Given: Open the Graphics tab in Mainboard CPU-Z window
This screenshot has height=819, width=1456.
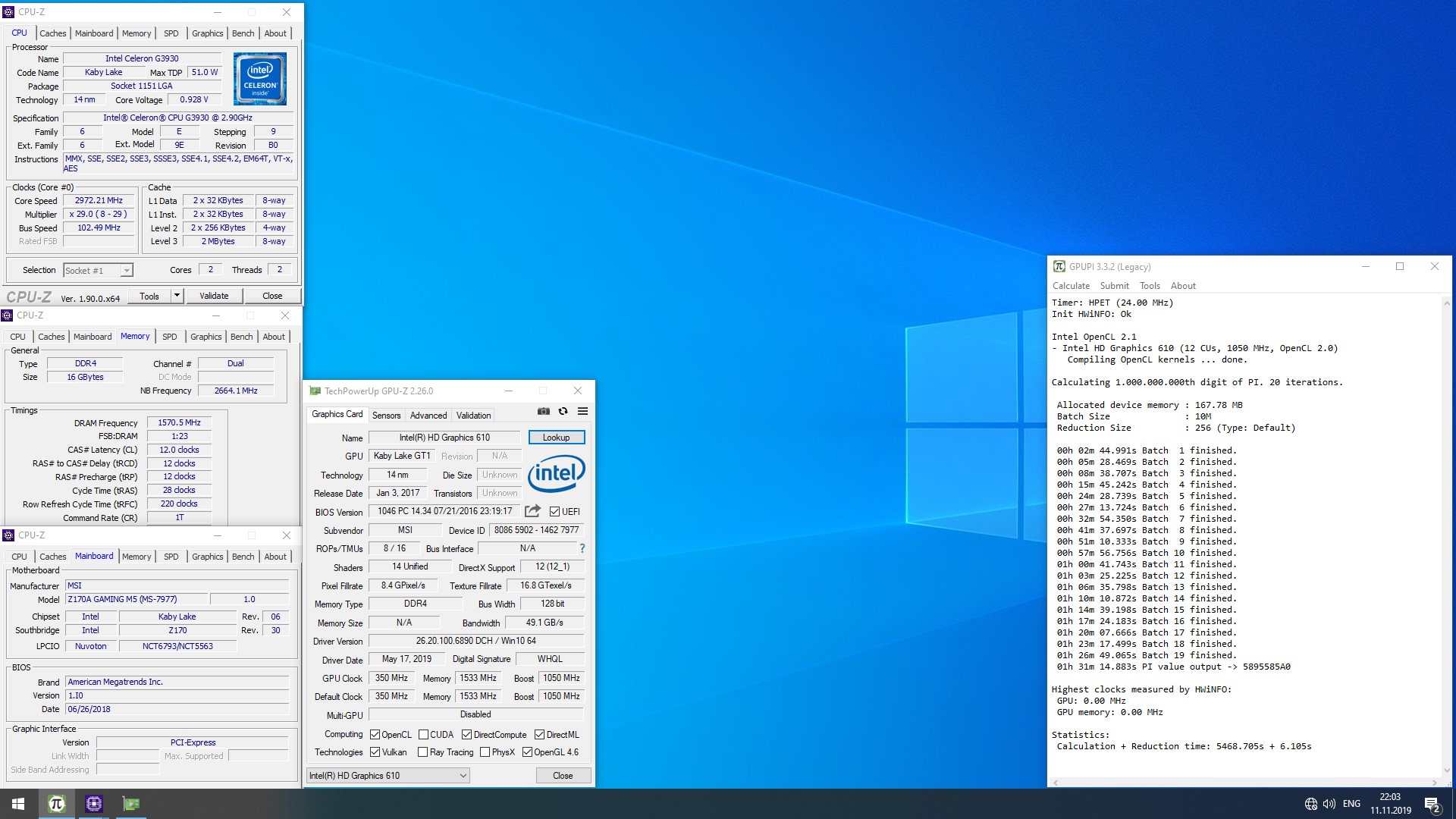Looking at the screenshot, I should coord(207,557).
